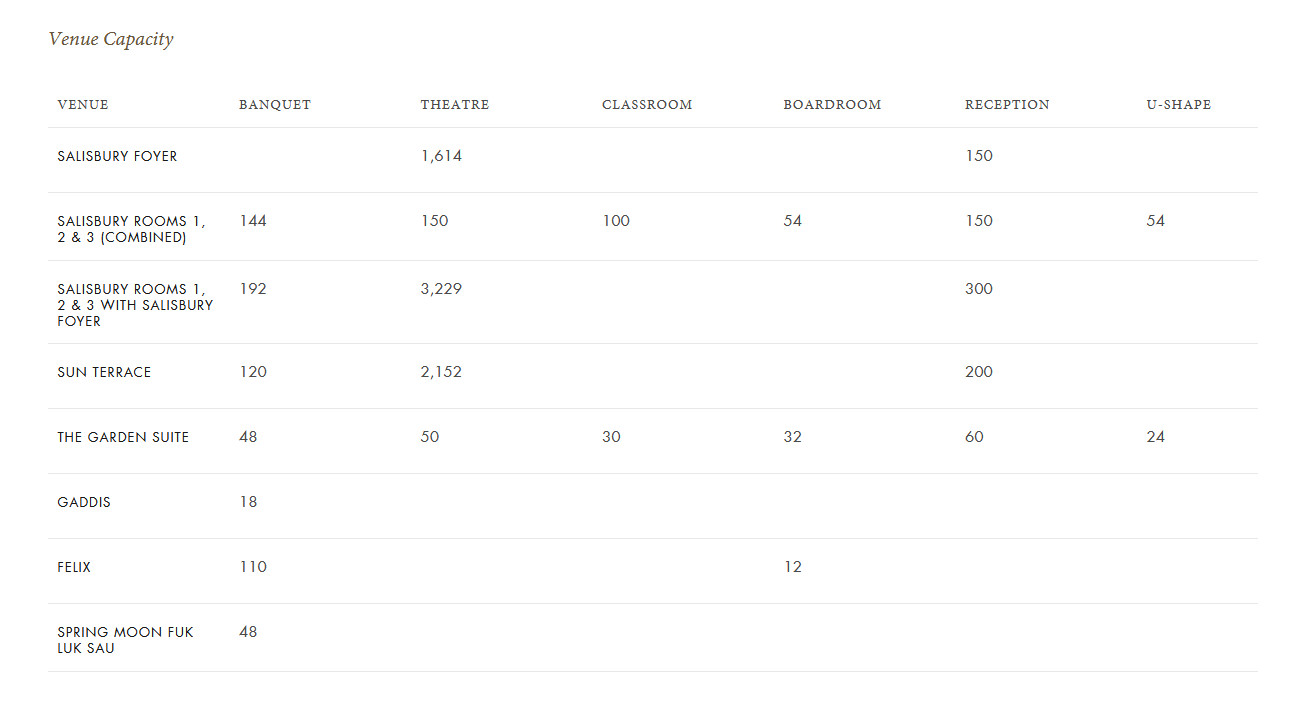This screenshot has width=1308, height=705.
Task: Click Sun Terrace reception value 200
Action: tap(979, 372)
